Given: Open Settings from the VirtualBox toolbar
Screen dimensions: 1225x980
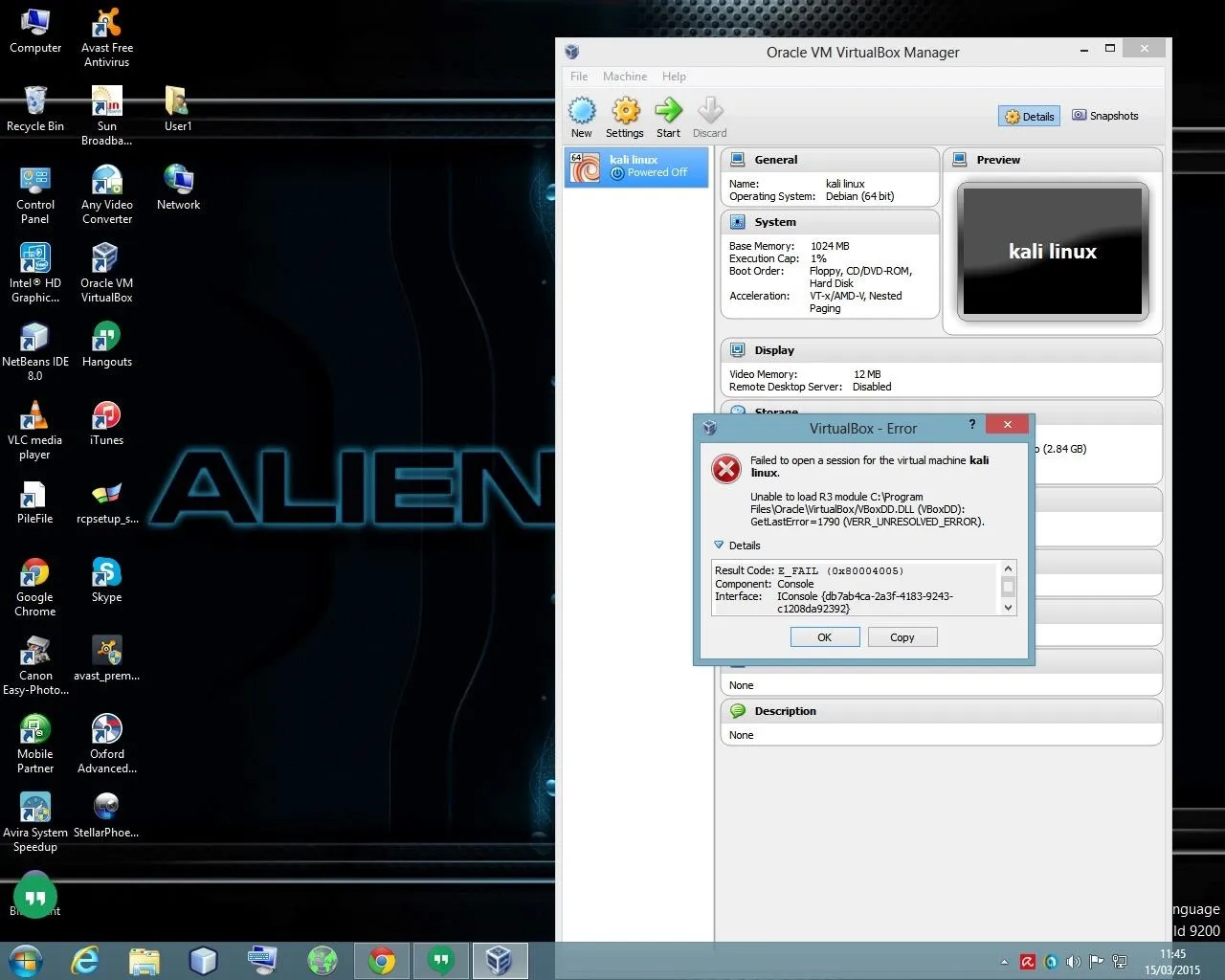Looking at the screenshot, I should coord(625,118).
